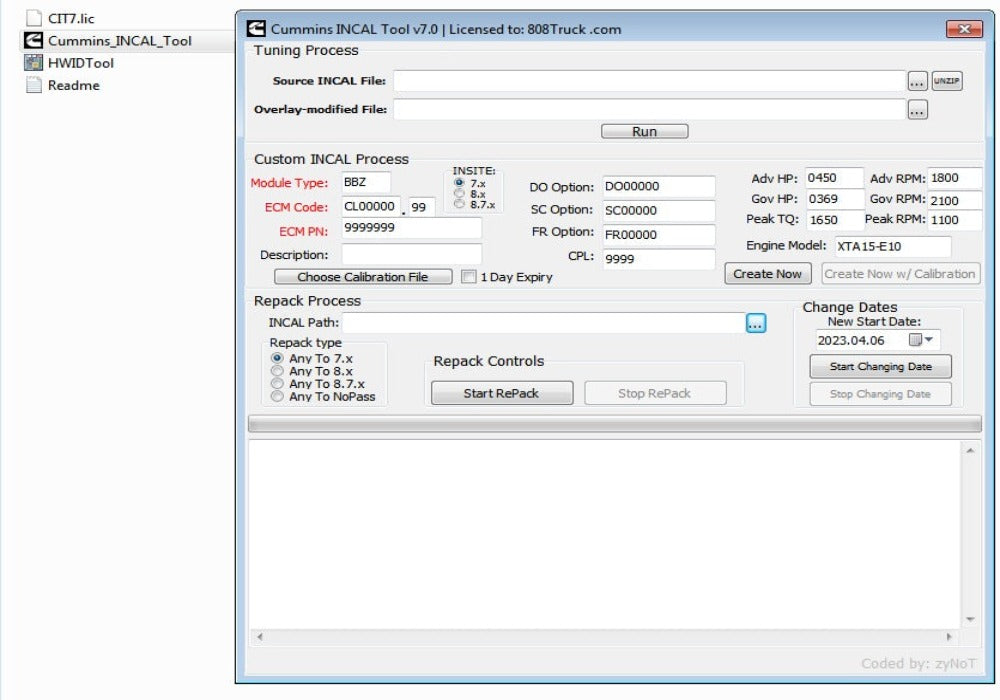The height and width of the screenshot is (700, 1000).
Task: Enable the 1 Day Expiry checkbox
Action: pos(468,277)
